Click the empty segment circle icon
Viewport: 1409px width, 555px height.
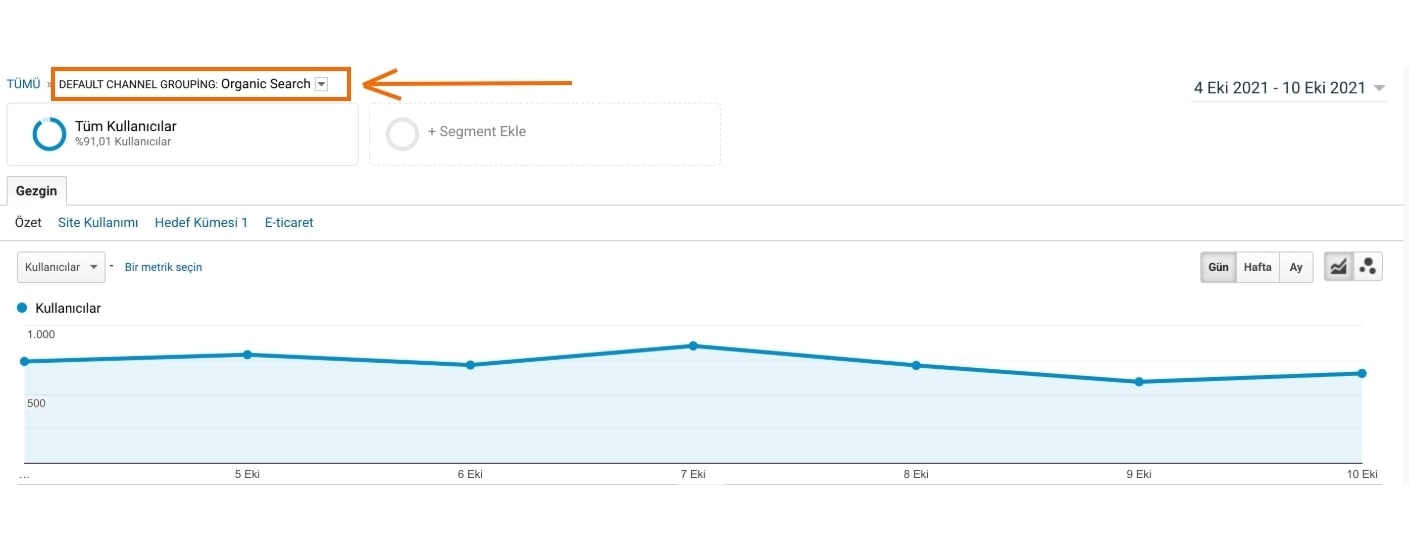[402, 134]
